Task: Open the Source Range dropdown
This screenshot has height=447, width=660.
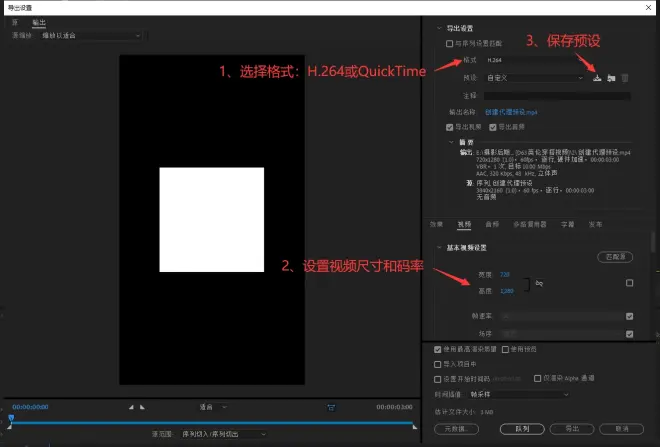Action: tap(224, 434)
